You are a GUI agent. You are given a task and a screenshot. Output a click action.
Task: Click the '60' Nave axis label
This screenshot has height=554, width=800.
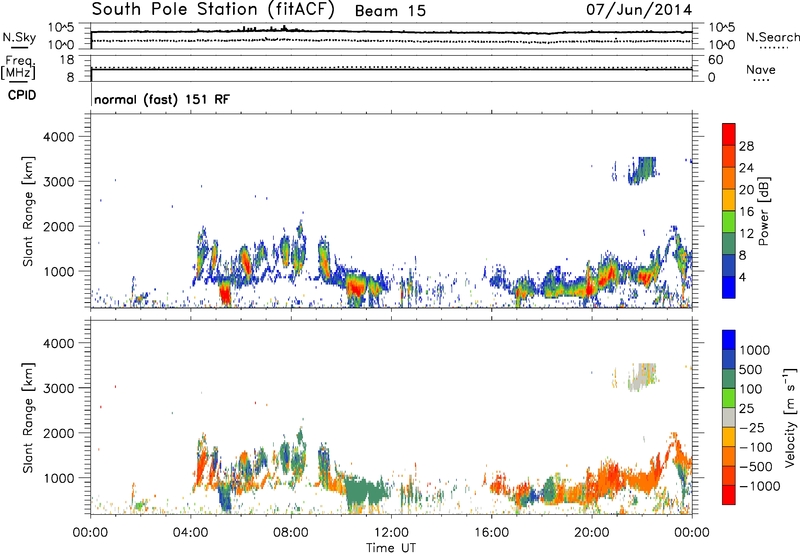click(x=715, y=60)
